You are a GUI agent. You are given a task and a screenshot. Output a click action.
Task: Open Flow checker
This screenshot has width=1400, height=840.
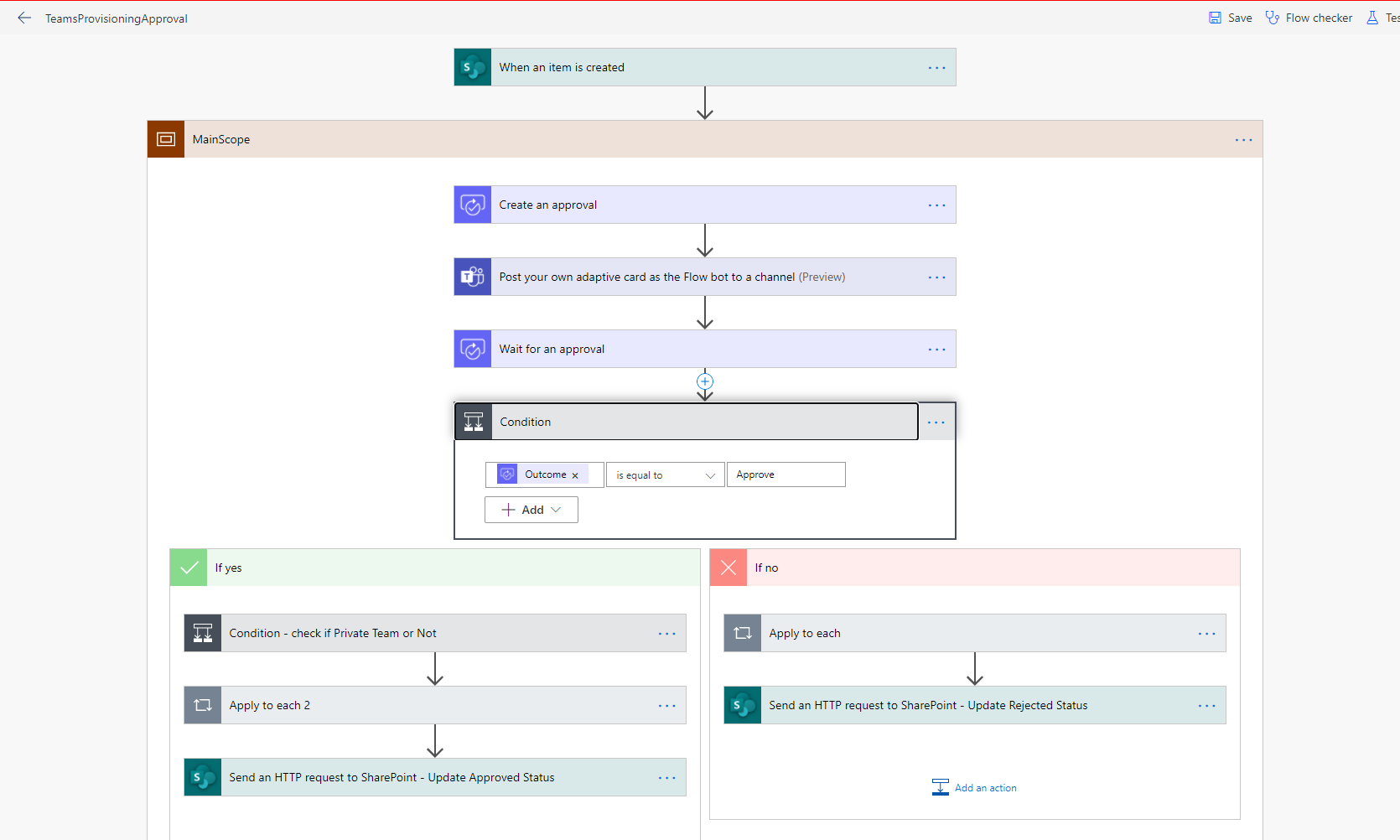point(1309,17)
